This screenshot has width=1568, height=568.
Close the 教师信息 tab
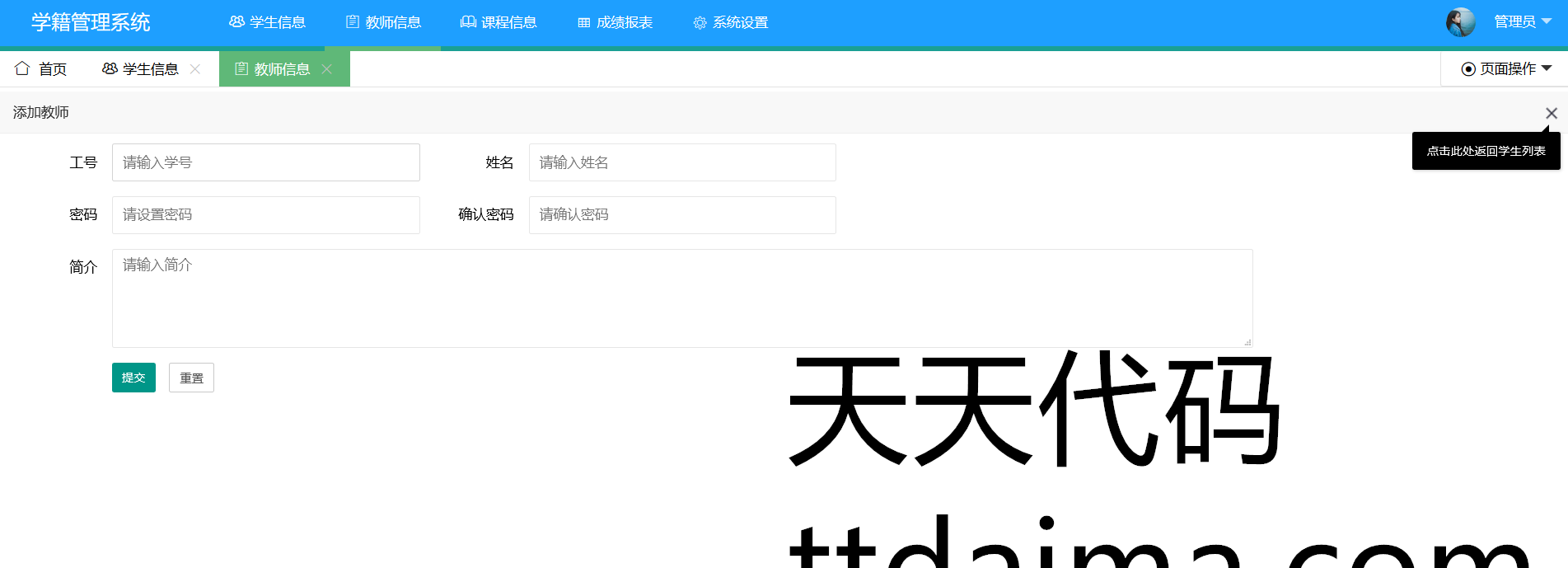tap(327, 69)
